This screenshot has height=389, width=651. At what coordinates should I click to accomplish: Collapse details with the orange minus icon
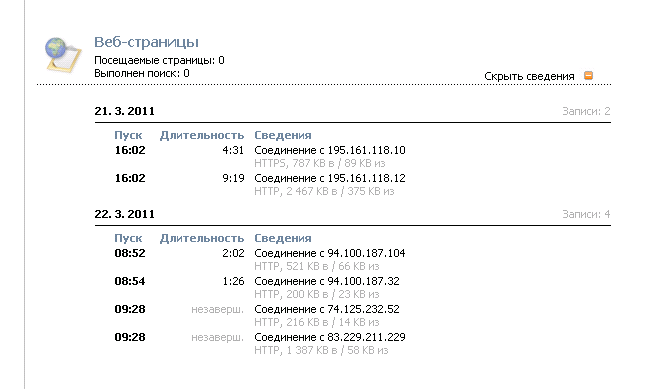pos(588,76)
